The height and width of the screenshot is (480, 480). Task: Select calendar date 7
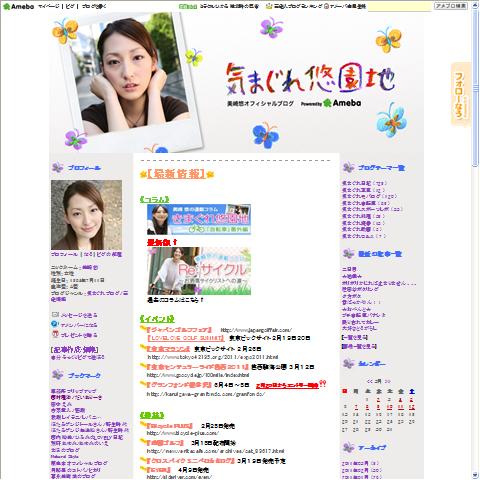click(x=356, y=407)
